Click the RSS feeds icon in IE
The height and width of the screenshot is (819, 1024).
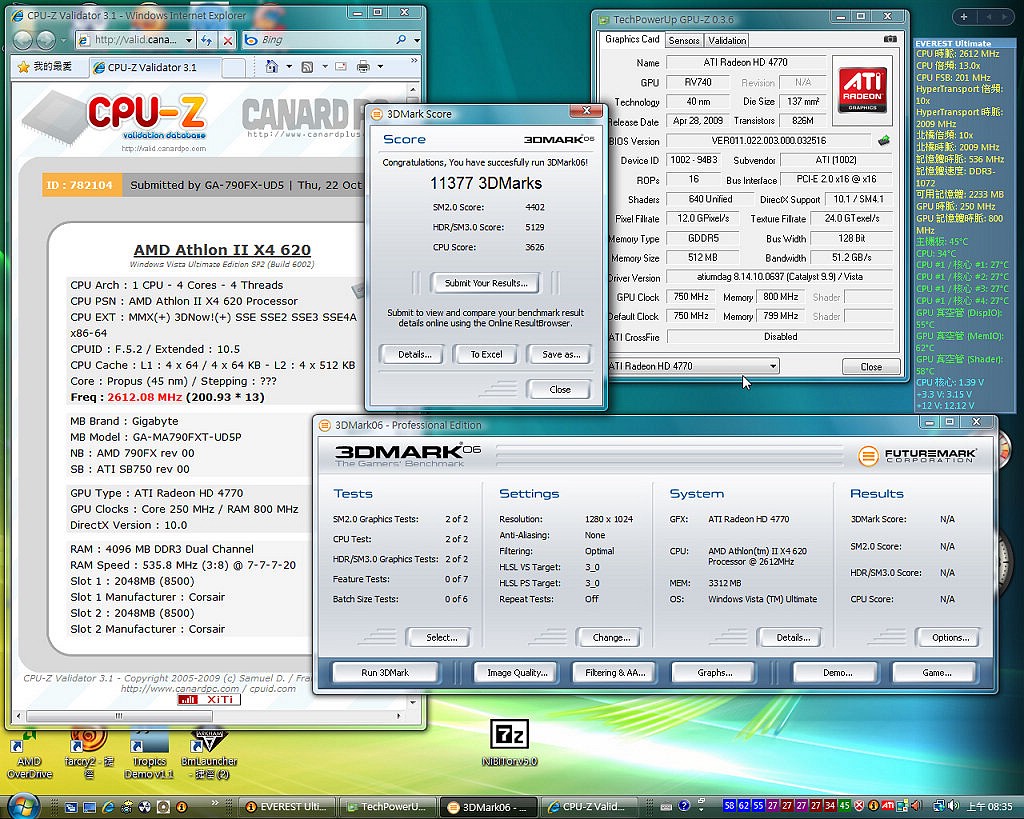pos(307,67)
